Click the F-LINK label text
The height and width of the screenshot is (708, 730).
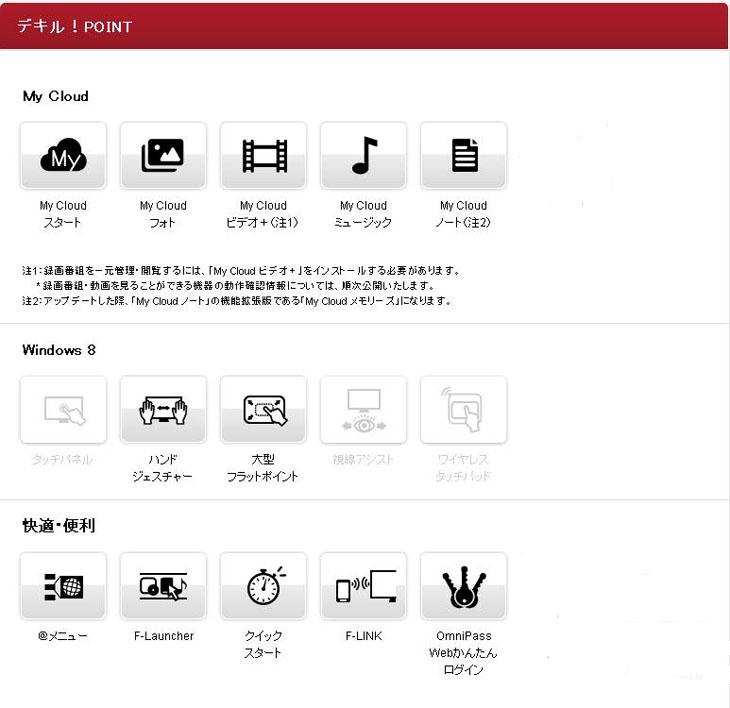[x=364, y=636]
